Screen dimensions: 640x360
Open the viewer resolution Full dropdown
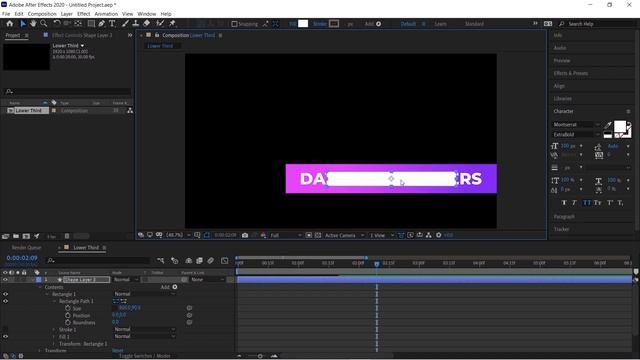pyautogui.click(x=286, y=235)
